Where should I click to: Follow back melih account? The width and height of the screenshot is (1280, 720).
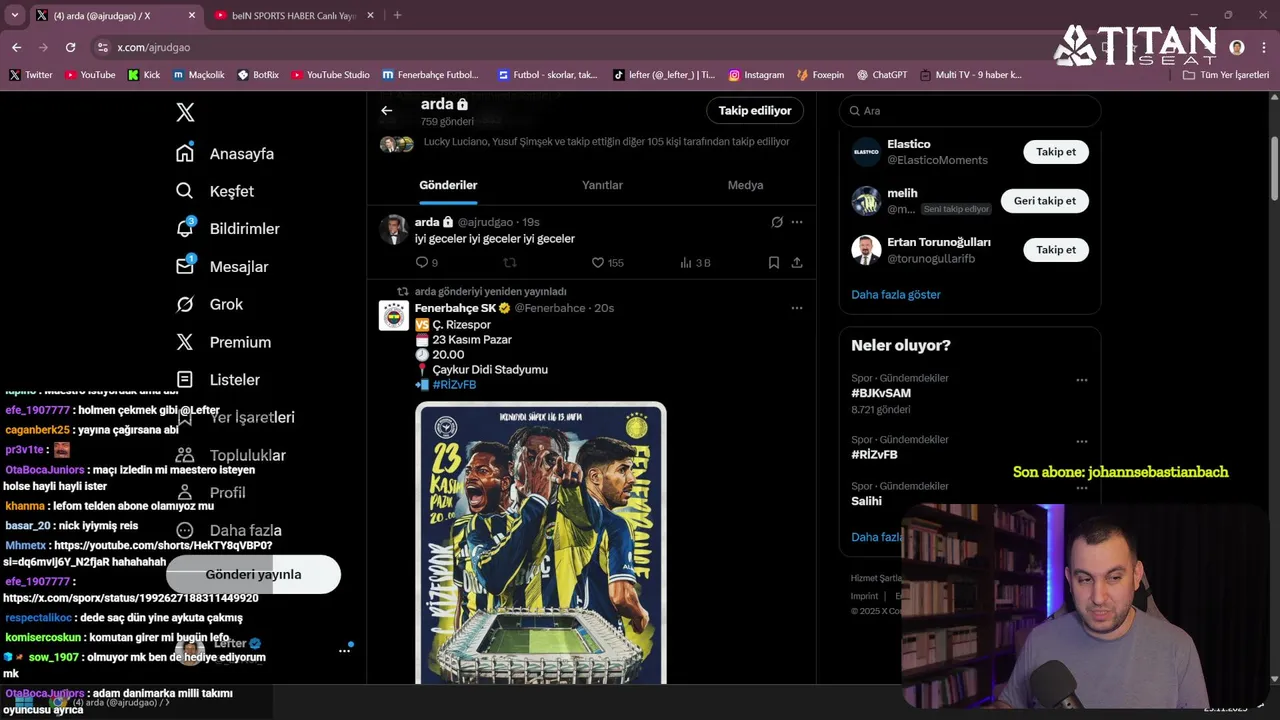(1045, 201)
